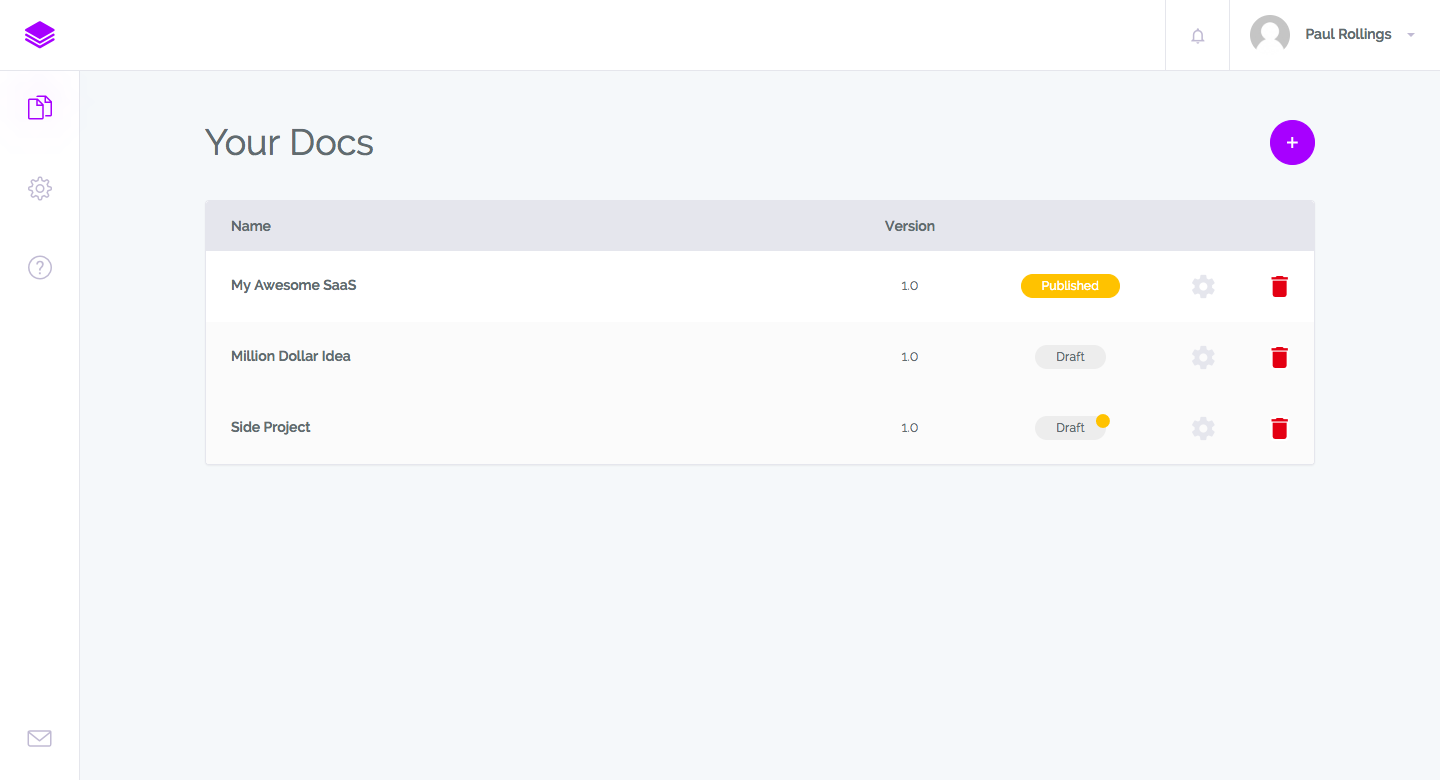Add a new doc with the plus button
This screenshot has height=780, width=1440.
1292,143
